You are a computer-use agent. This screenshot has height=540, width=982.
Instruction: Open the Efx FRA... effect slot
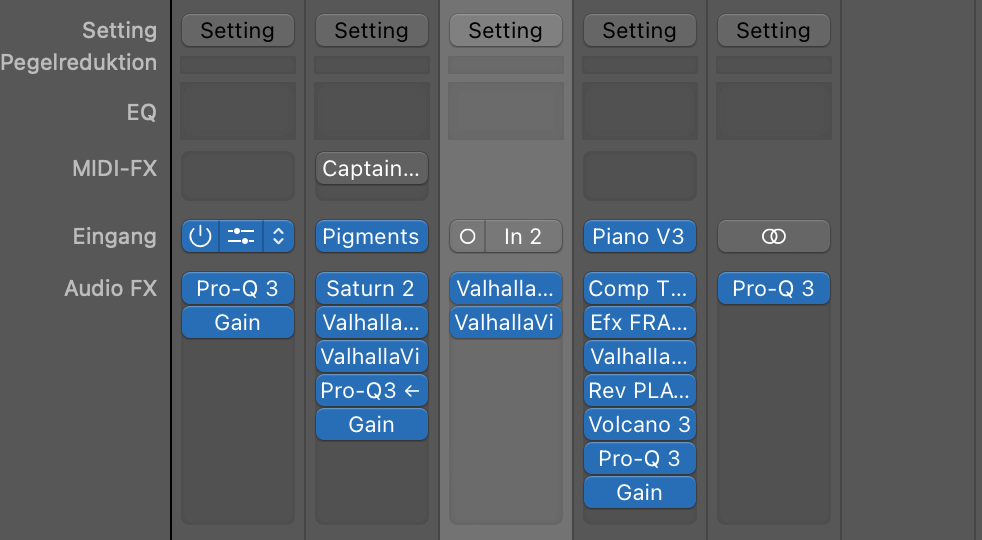639,322
